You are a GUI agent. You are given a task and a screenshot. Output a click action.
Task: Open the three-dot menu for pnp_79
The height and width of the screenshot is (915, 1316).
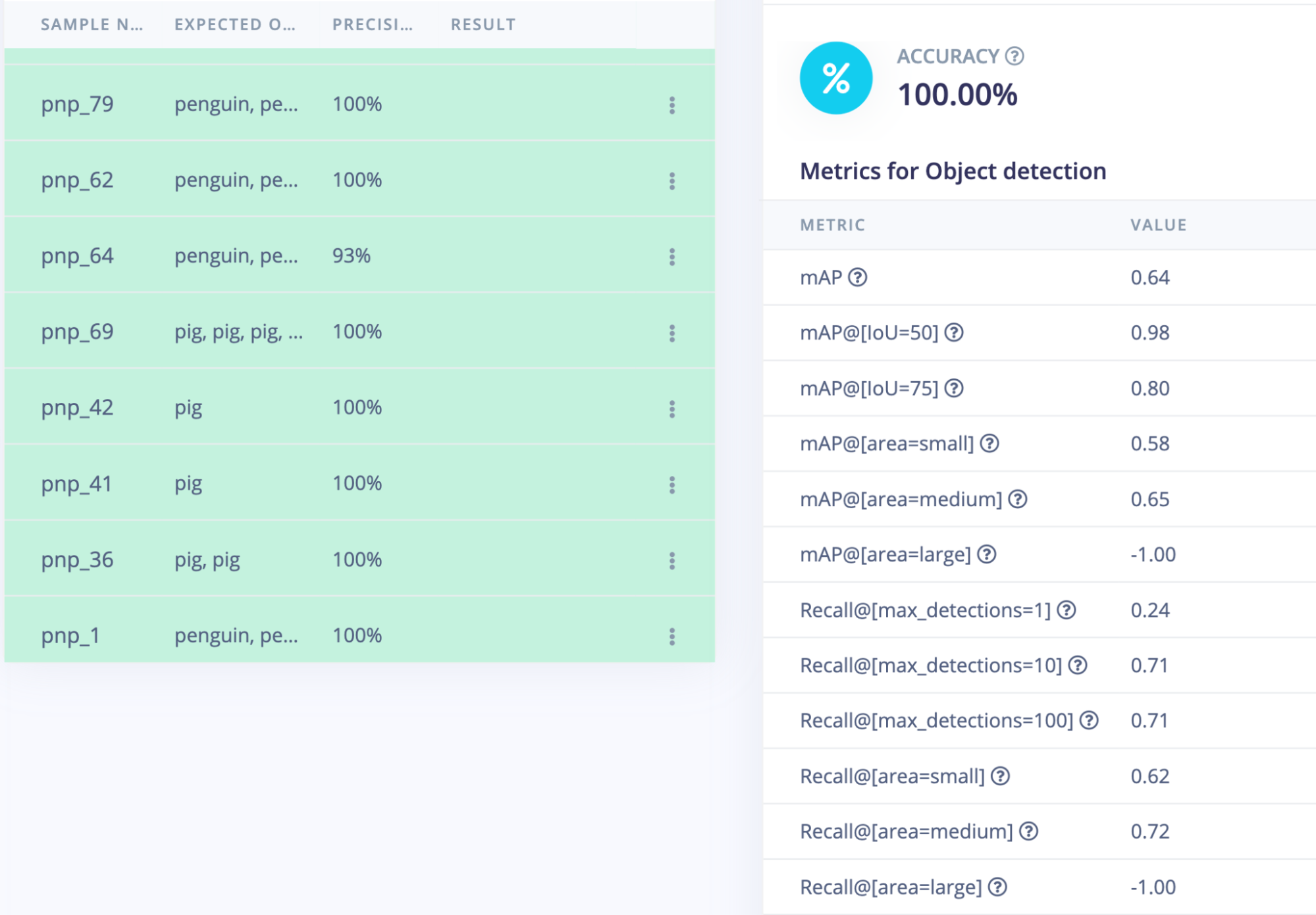tap(671, 105)
